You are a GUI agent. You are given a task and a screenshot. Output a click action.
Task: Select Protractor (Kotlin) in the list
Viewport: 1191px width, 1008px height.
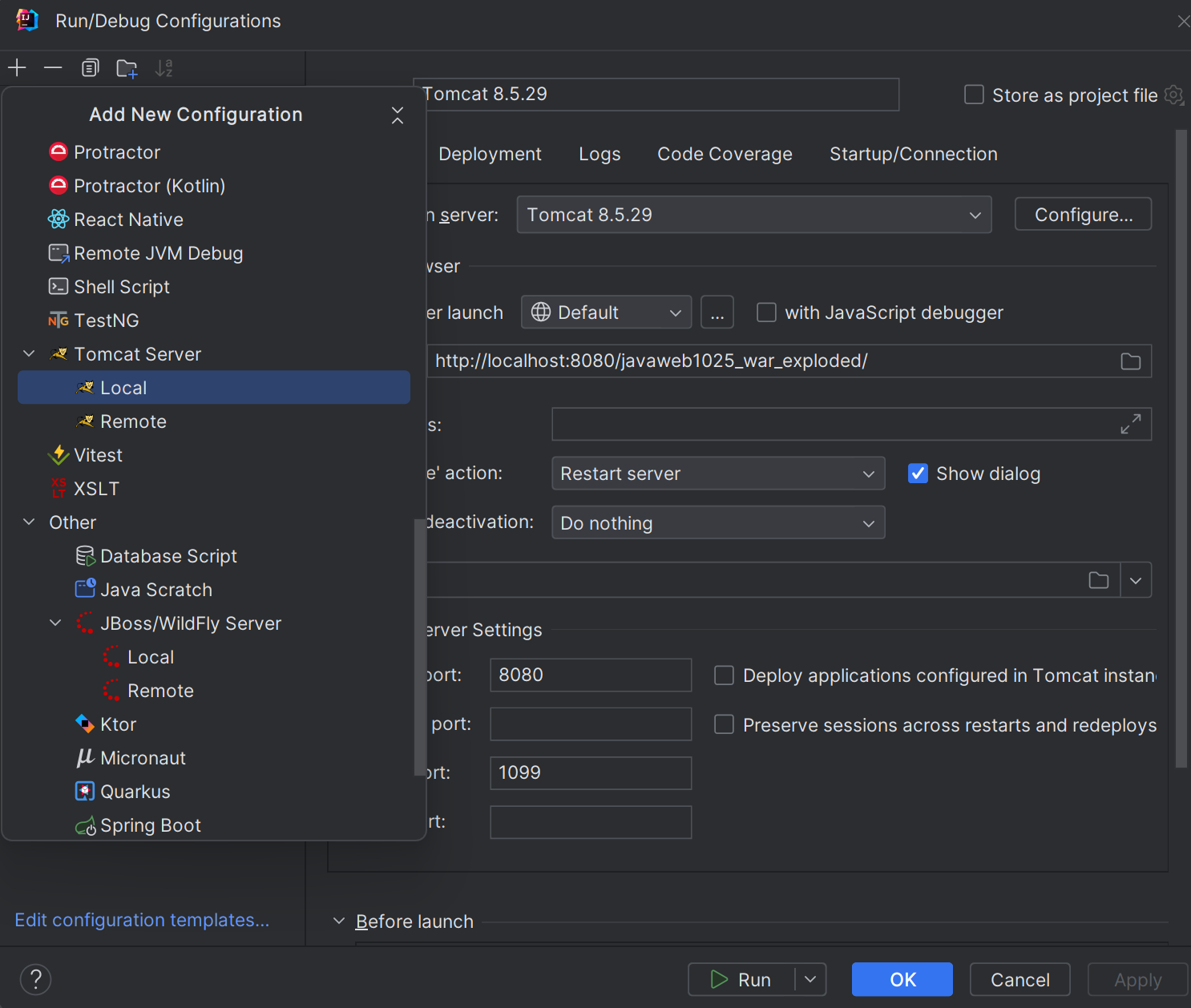[x=214, y=186]
